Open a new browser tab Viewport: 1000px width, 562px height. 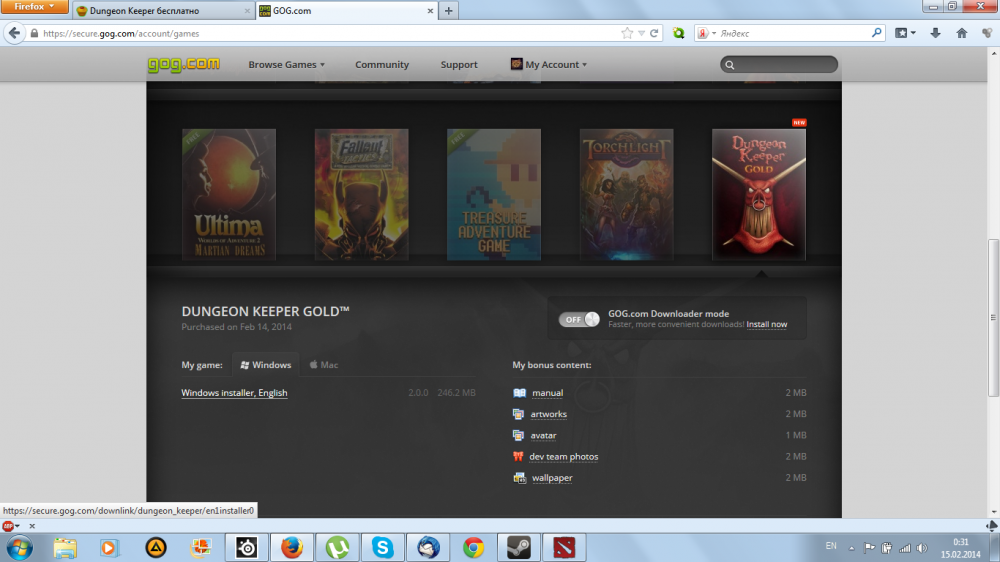(448, 11)
